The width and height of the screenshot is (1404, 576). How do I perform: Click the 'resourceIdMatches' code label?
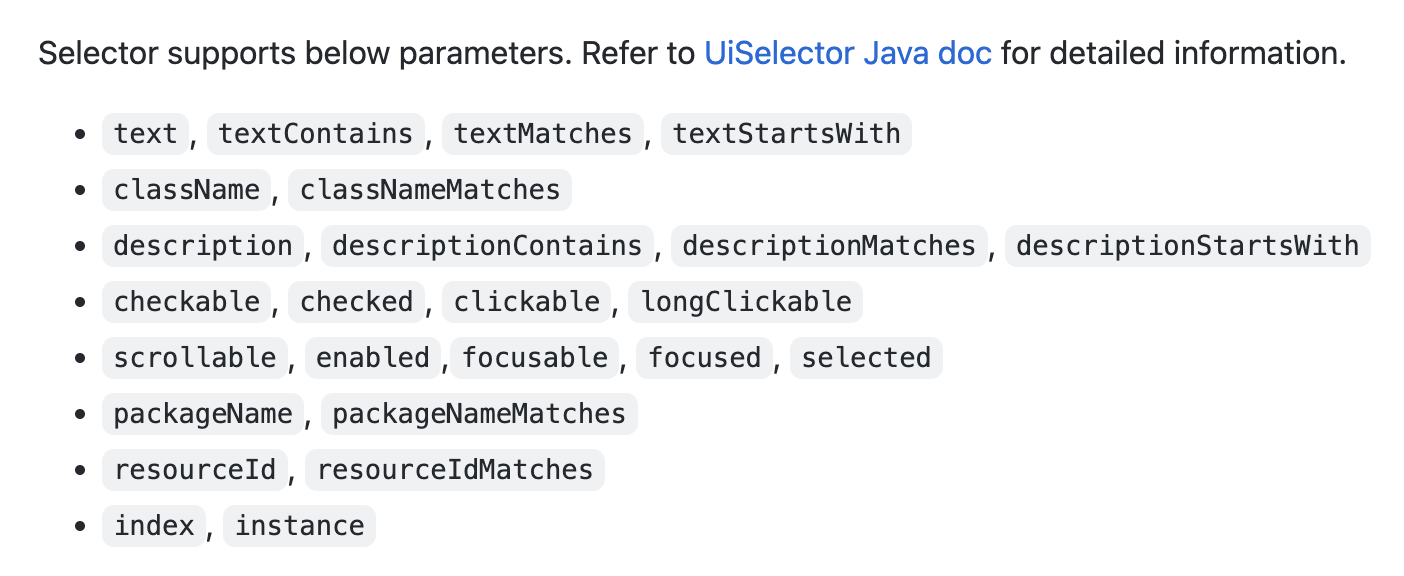455,469
